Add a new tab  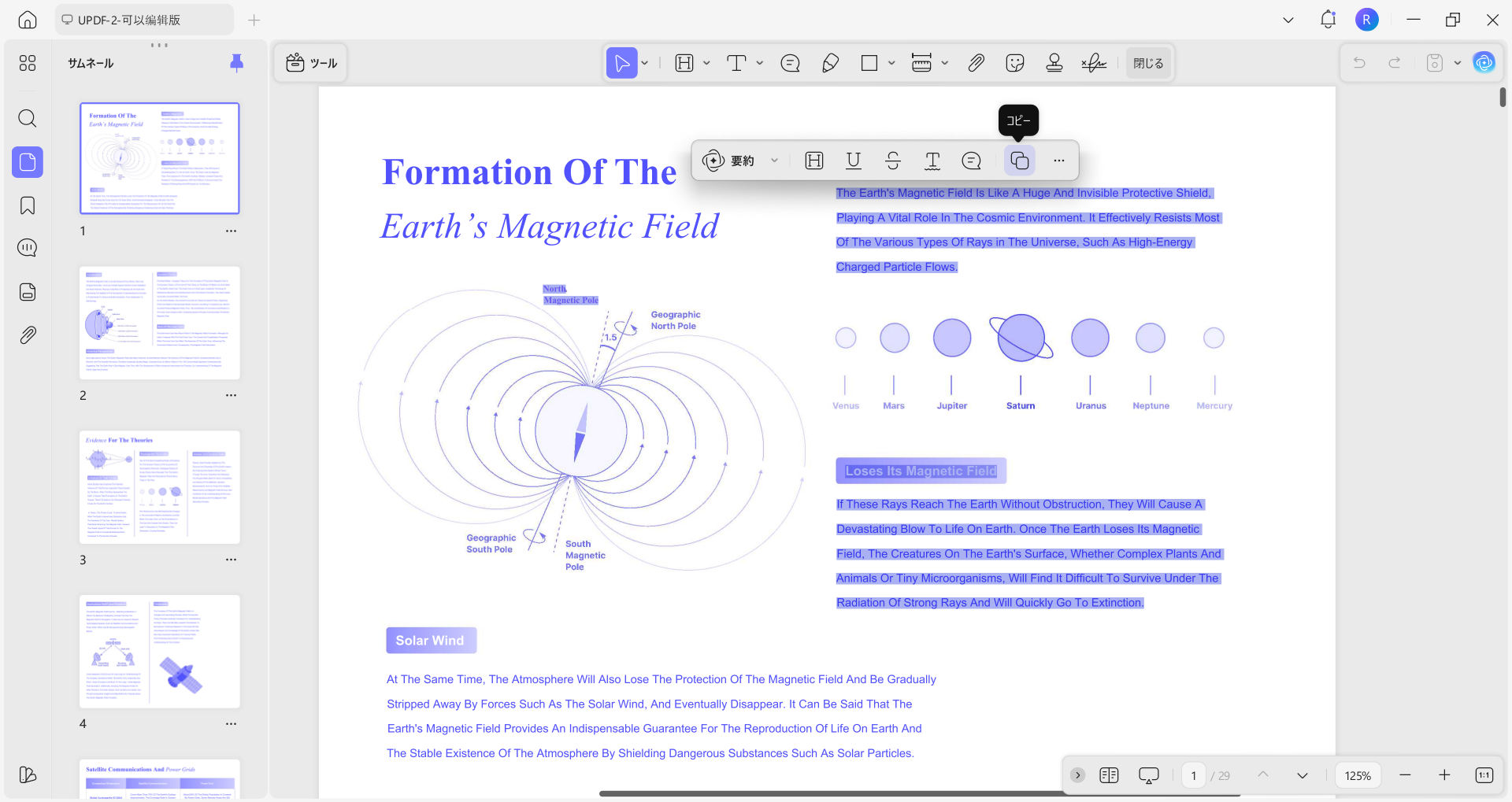click(x=254, y=20)
